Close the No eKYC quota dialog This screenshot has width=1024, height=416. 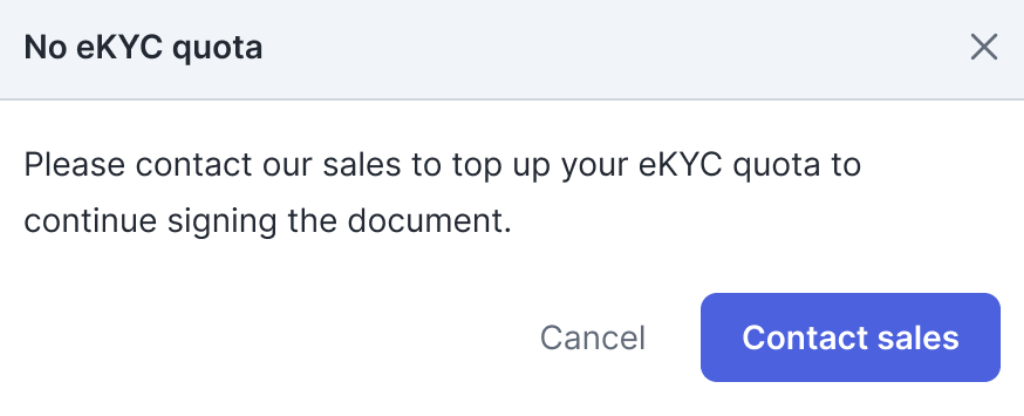click(984, 47)
